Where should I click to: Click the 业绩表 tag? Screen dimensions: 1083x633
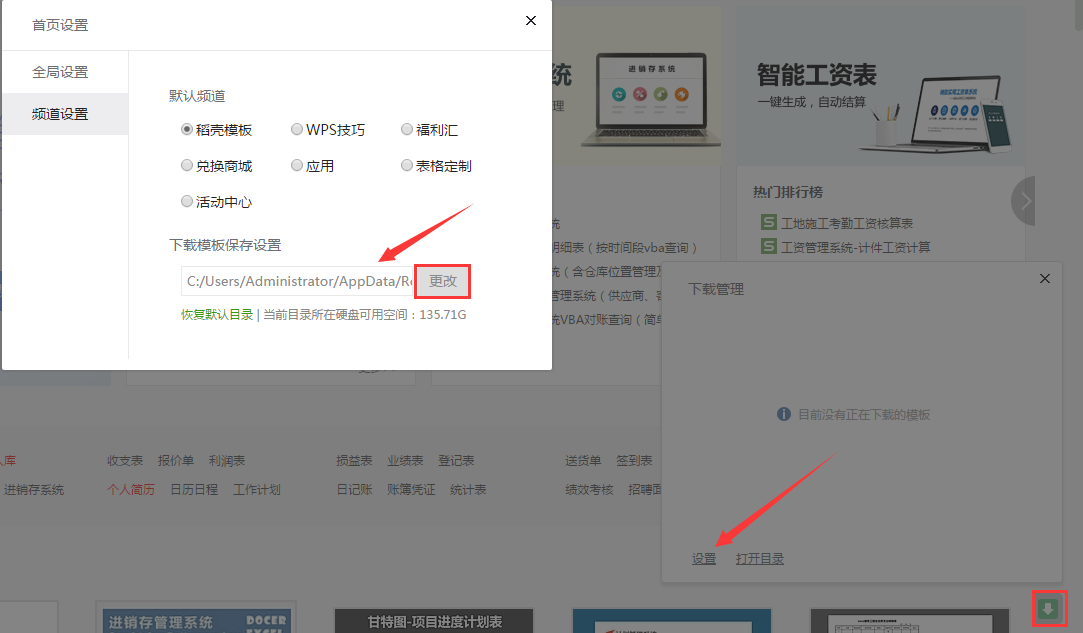point(405,460)
